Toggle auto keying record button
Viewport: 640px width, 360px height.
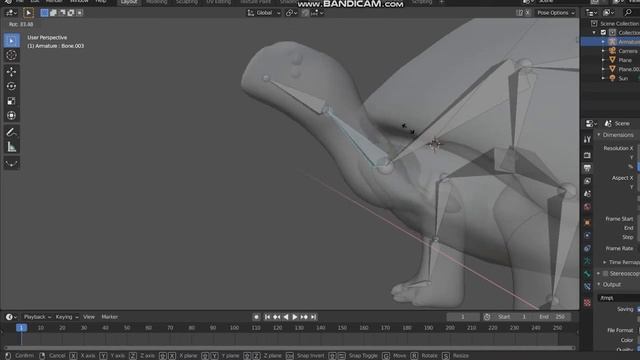coord(256,317)
